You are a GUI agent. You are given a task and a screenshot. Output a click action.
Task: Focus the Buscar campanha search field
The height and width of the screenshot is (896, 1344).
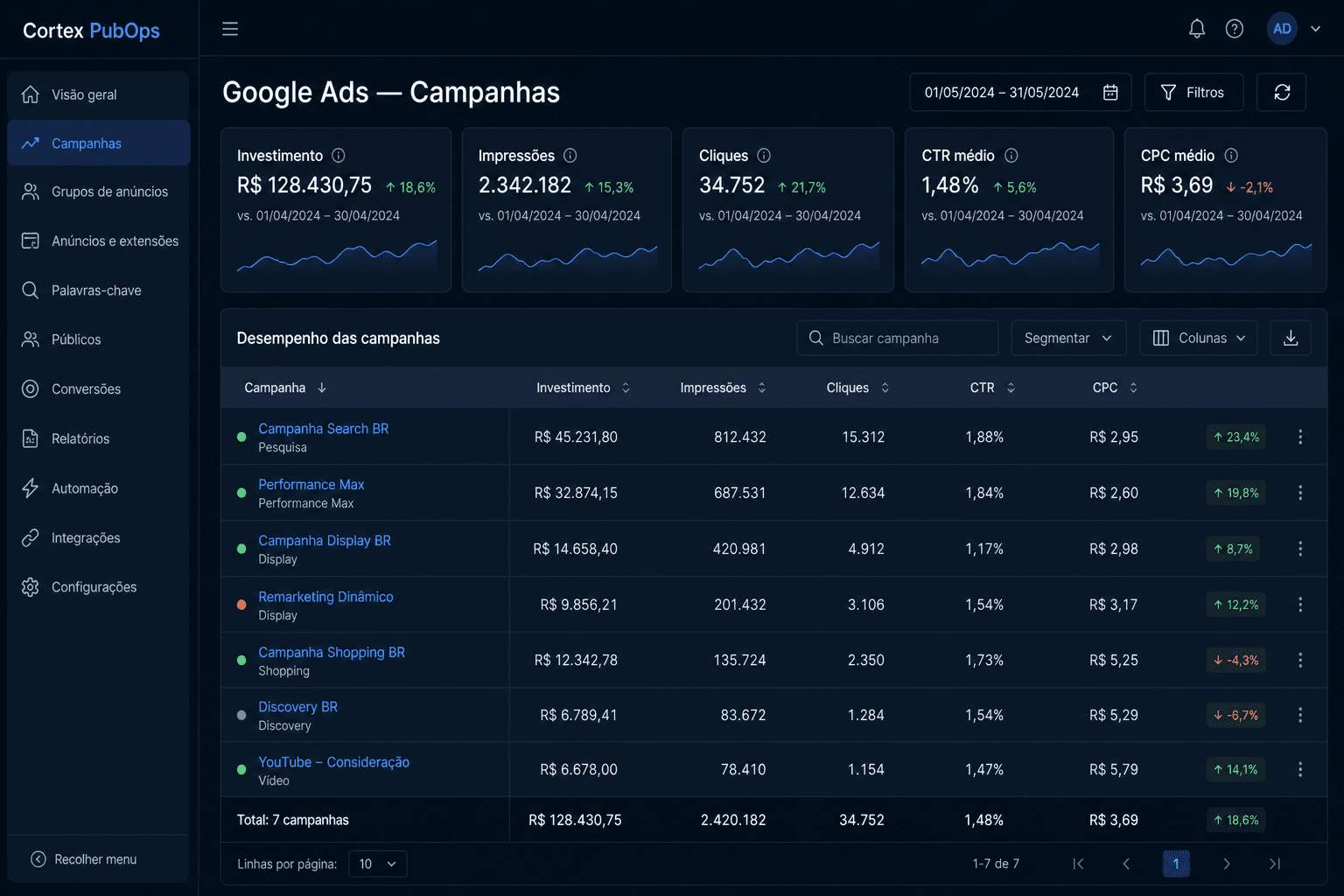[x=898, y=338]
